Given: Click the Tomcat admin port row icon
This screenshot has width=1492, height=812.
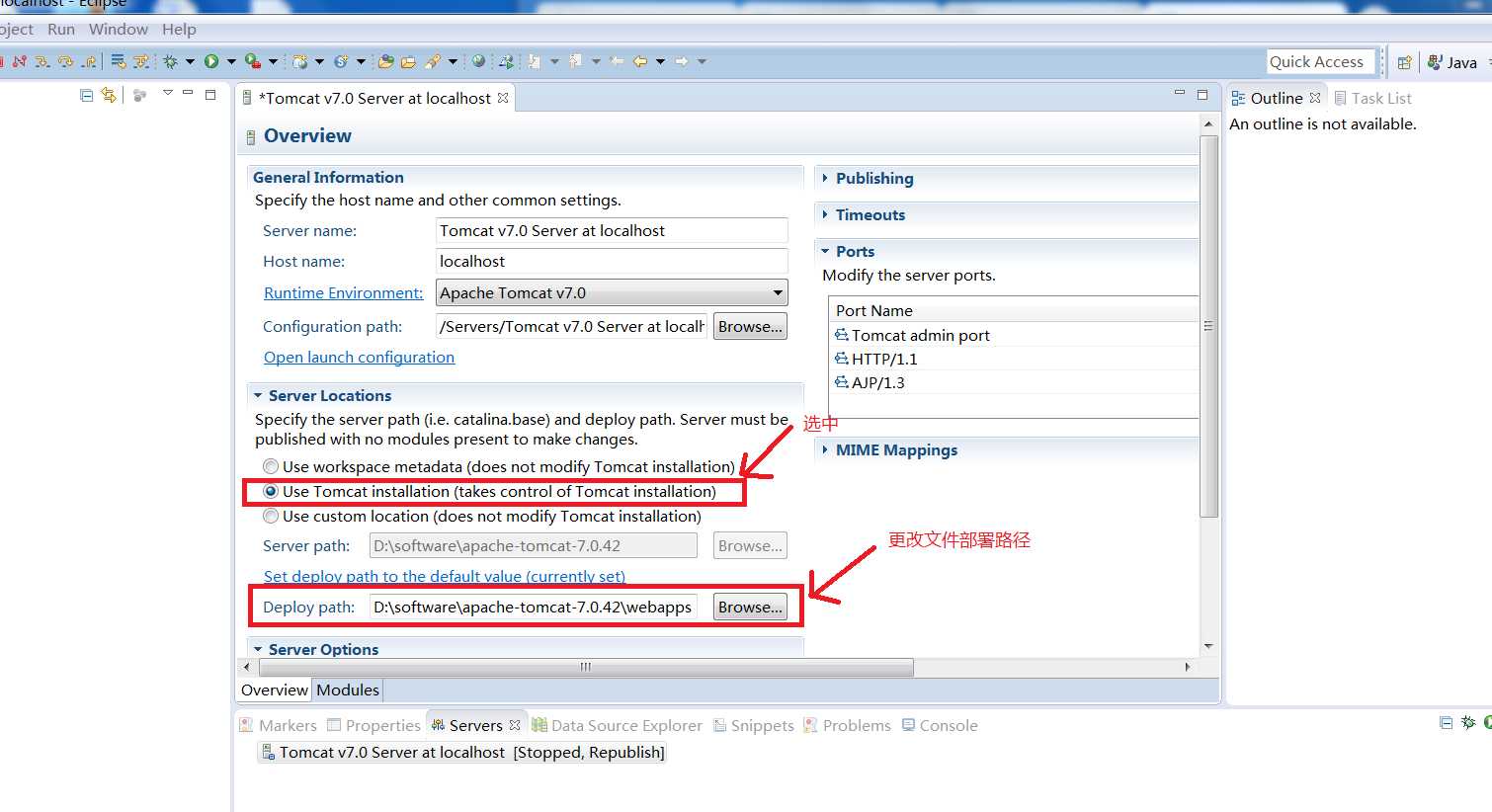Looking at the screenshot, I should [842, 335].
